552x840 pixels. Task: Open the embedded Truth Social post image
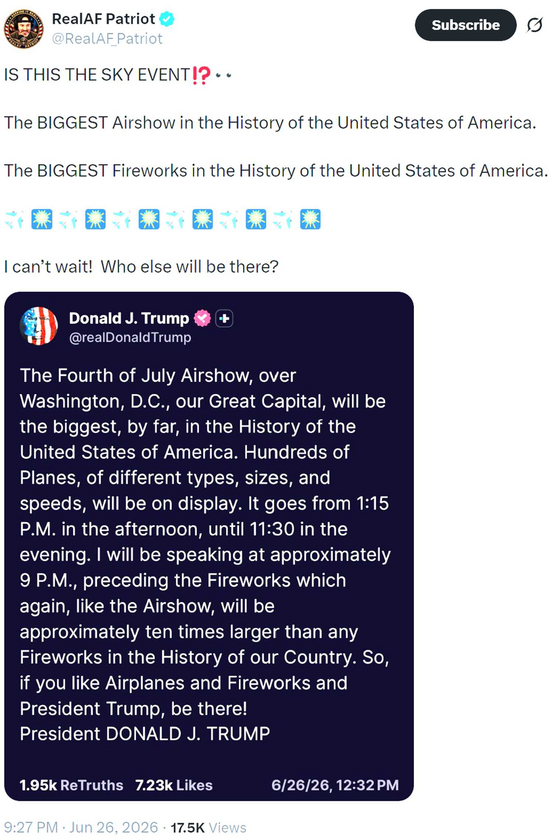coord(209,546)
